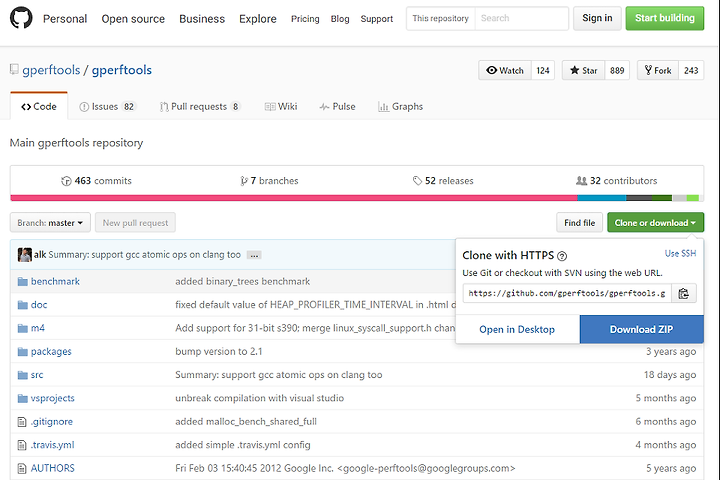Image resolution: width=720 pixels, height=480 pixels.
Task: Click the vsprojects folder icon
Action: [22, 398]
